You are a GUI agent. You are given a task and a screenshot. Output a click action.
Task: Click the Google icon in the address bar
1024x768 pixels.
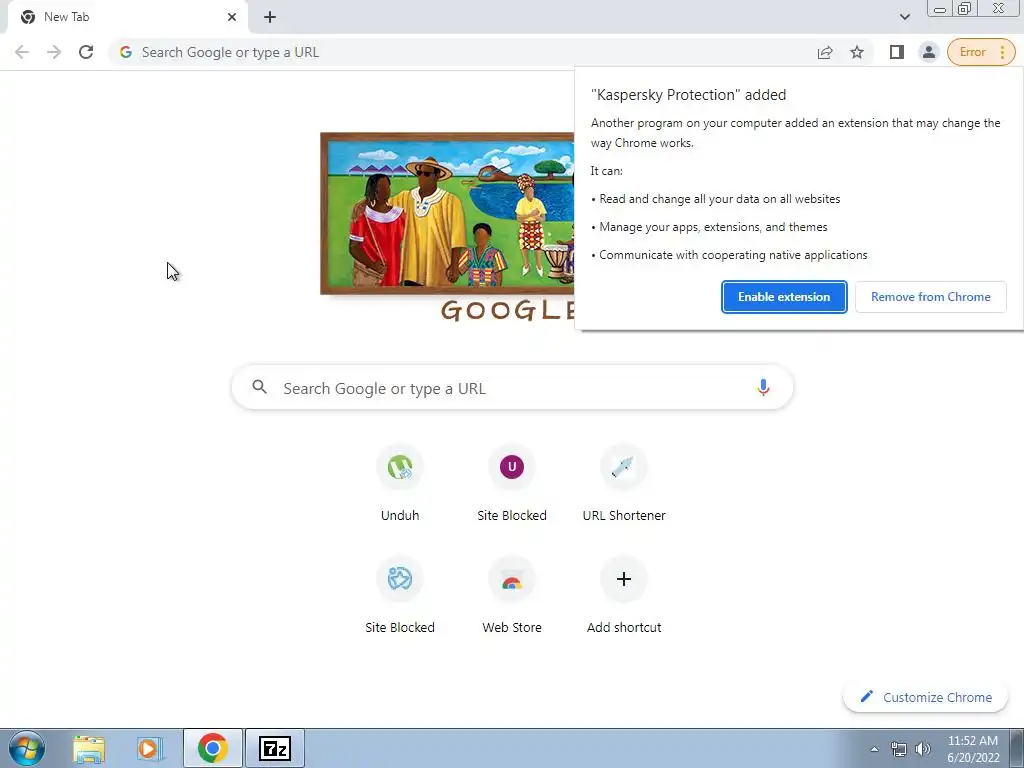(125, 52)
